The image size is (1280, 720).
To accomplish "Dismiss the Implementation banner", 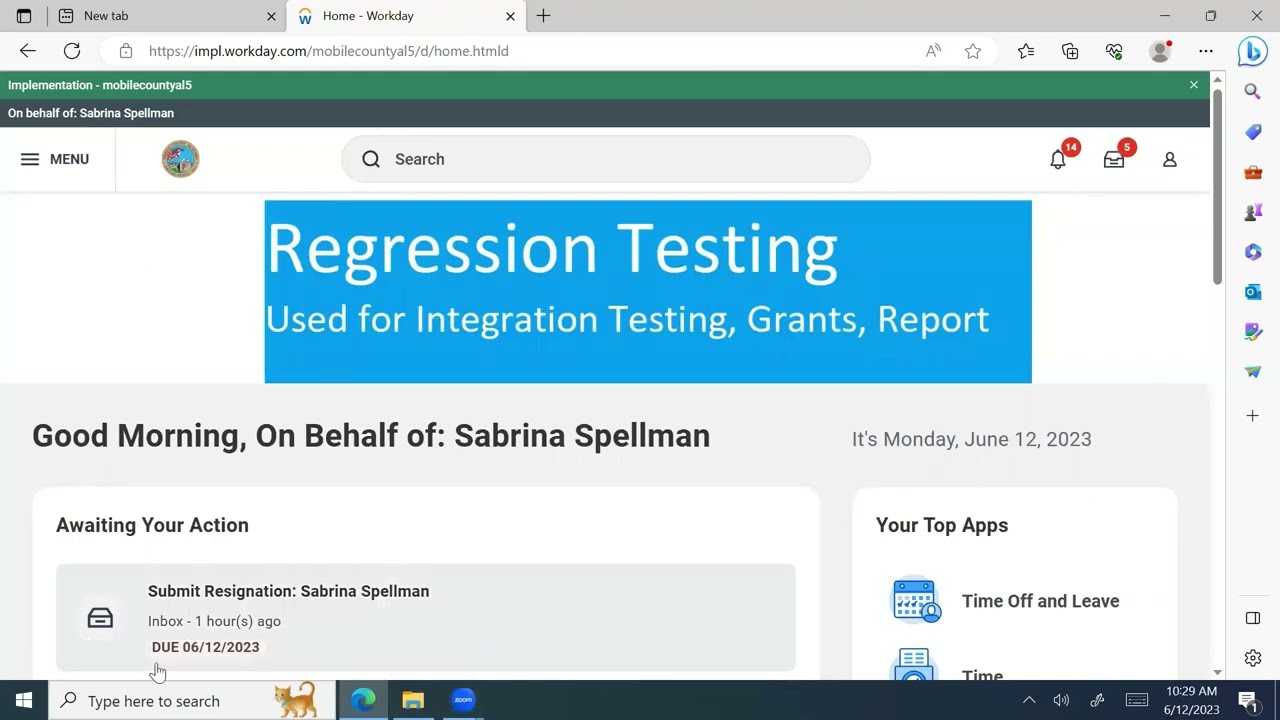I will point(1194,85).
